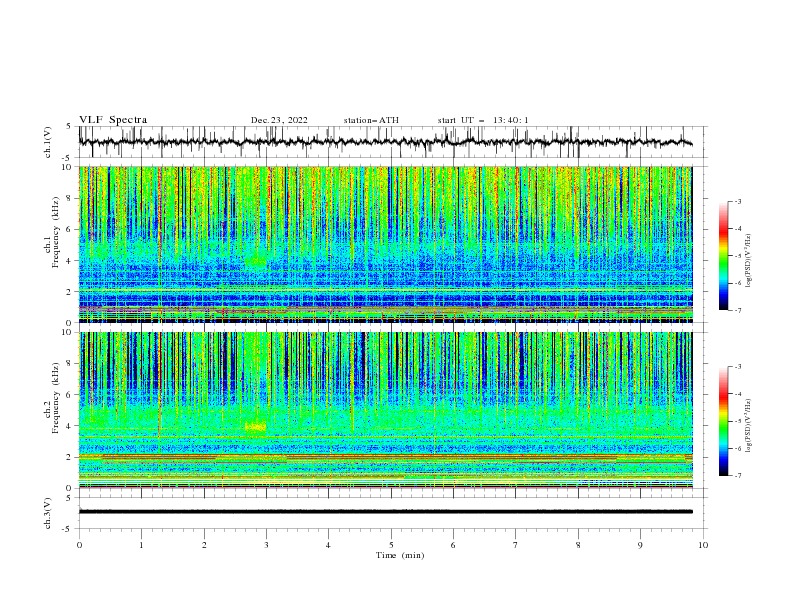Click the 'ch.1(V)' waveform axis label
The height and width of the screenshot is (612, 792).
coord(48,142)
